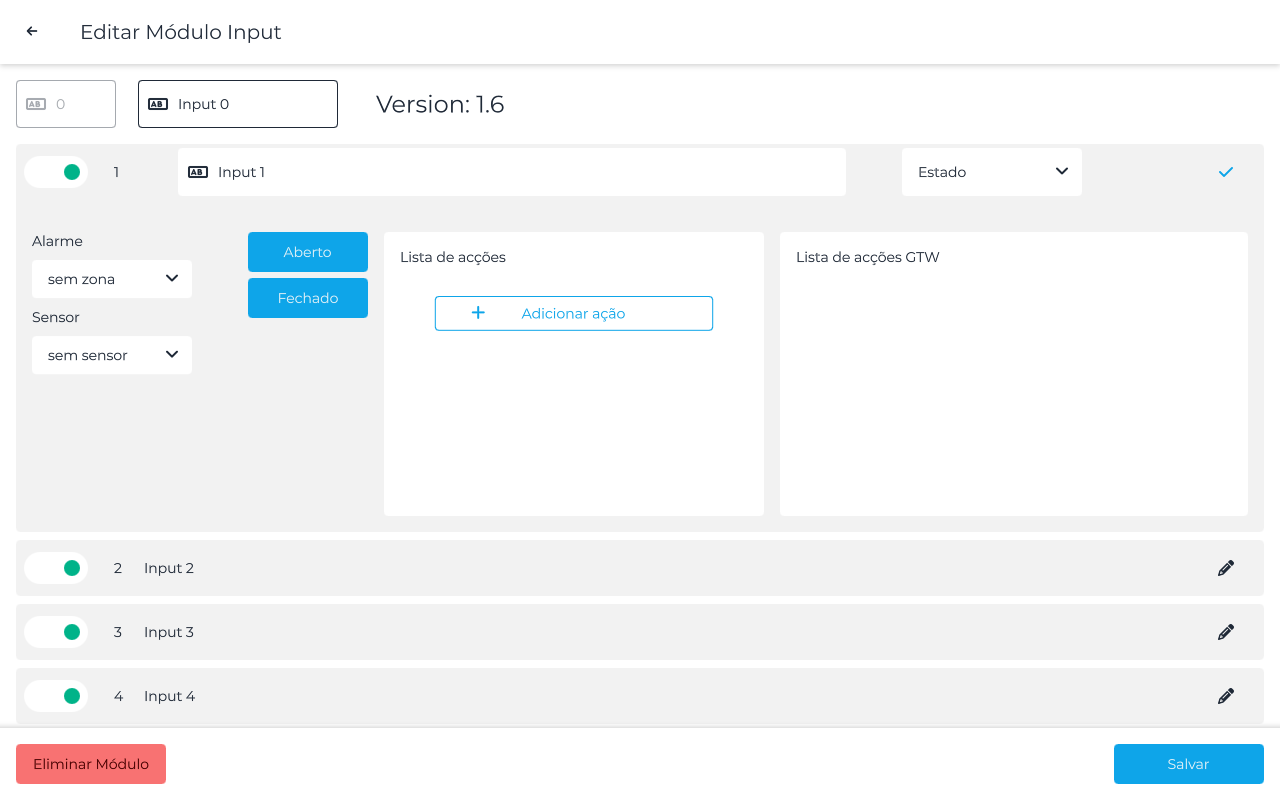Click the Salvar button
Image resolution: width=1280 pixels, height=800 pixels.
[x=1188, y=764]
